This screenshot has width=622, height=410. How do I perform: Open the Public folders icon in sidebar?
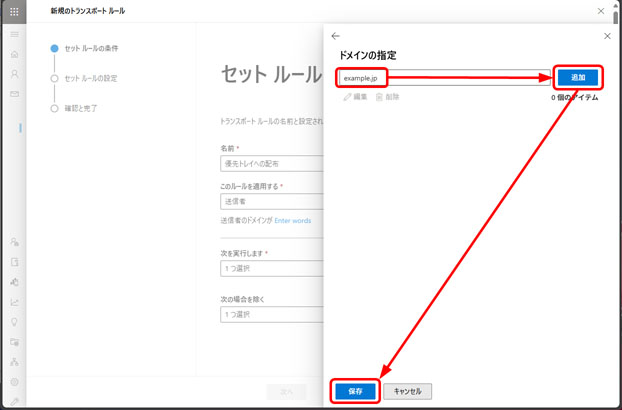[x=15, y=342]
